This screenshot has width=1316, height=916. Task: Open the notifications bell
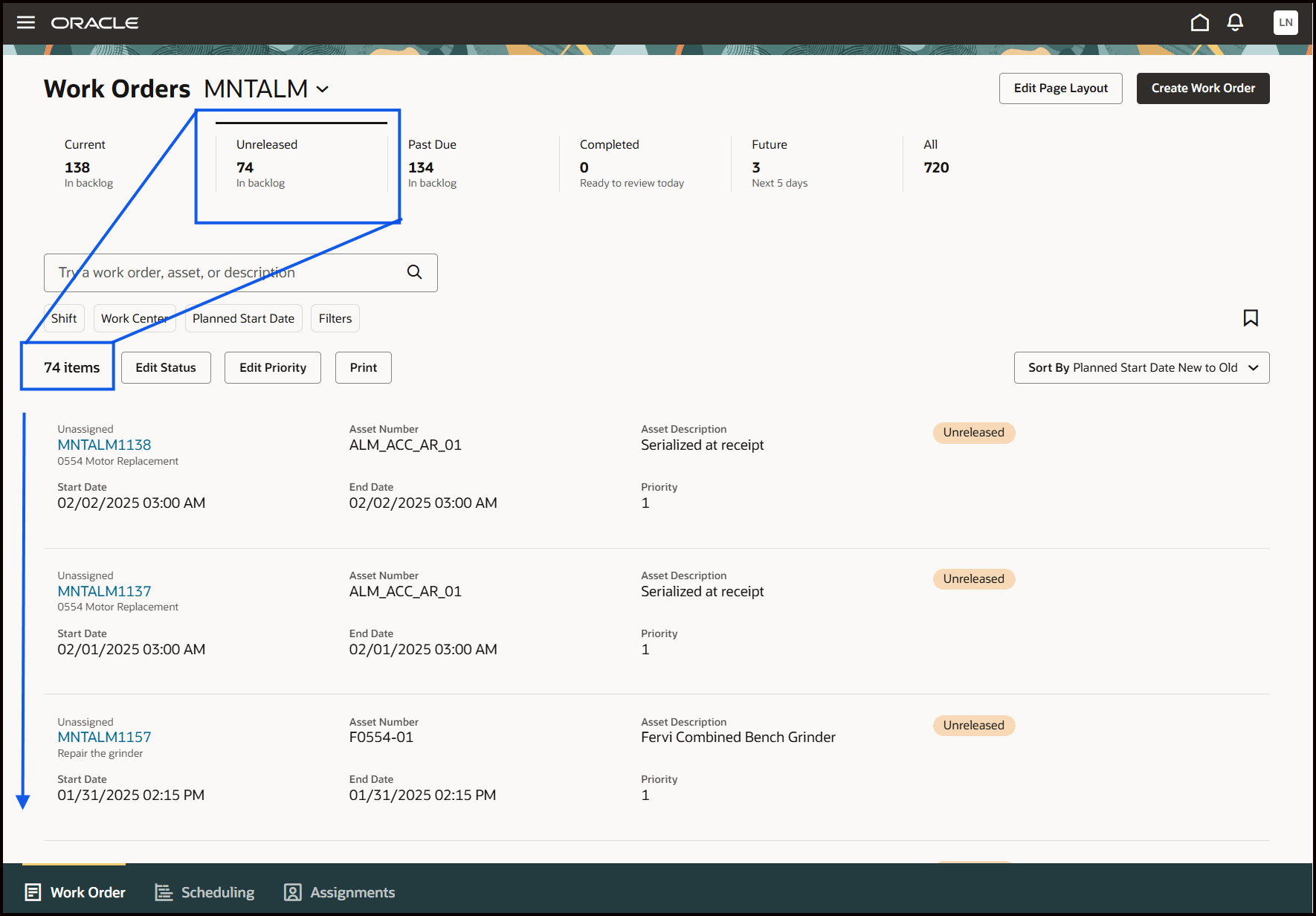click(1235, 22)
